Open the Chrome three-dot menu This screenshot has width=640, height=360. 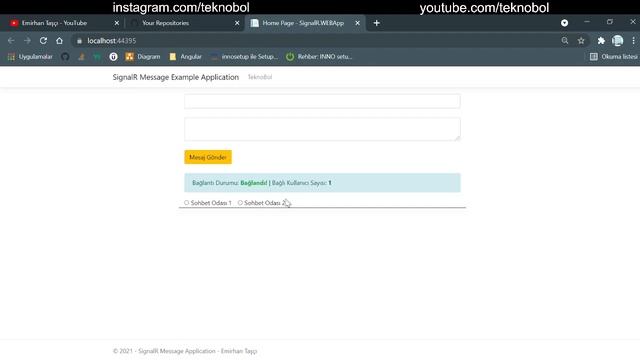coord(633,40)
